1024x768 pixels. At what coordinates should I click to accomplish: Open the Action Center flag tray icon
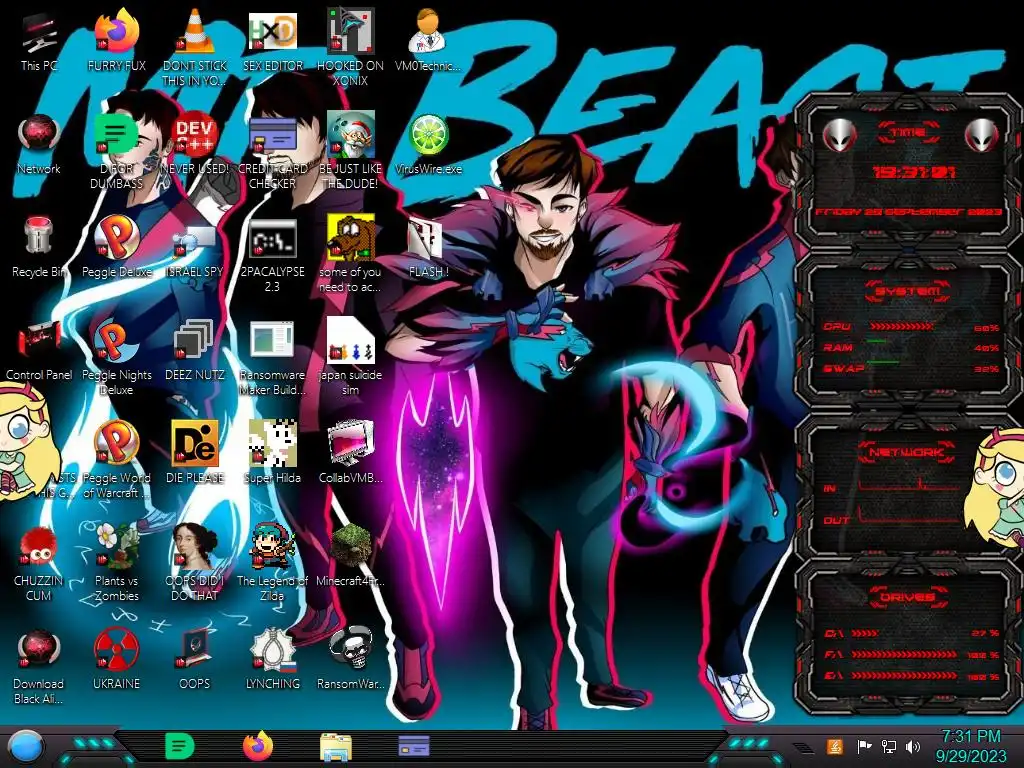[864, 746]
